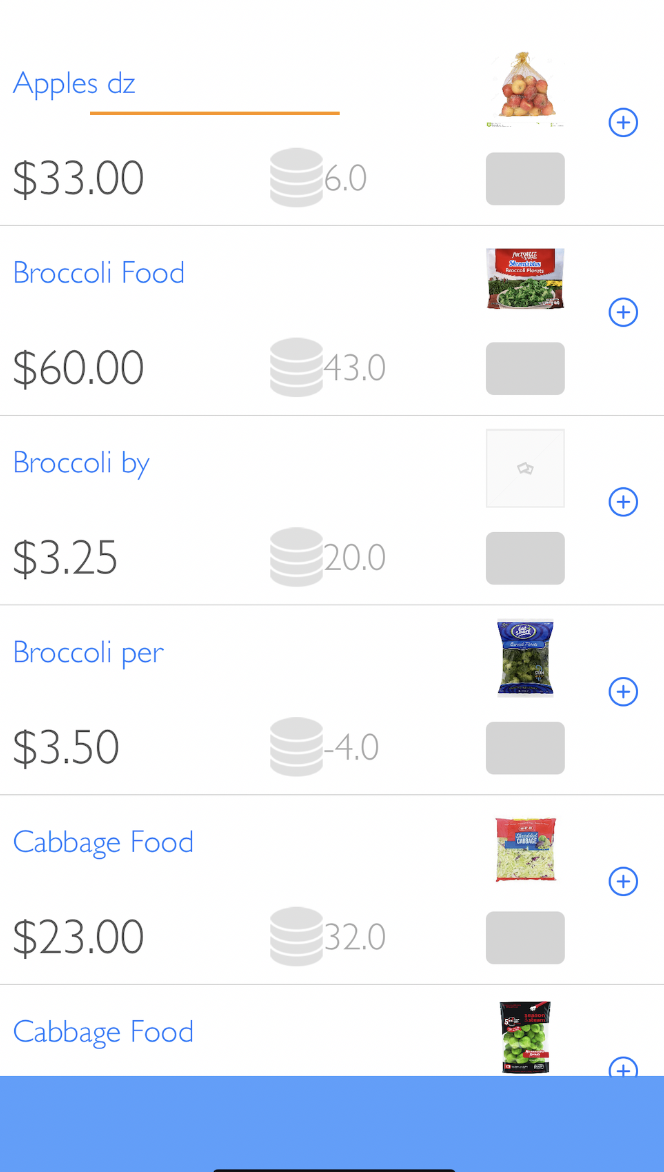
Task: Select the gray quantity box in $3.50 row
Action: pyautogui.click(x=525, y=748)
